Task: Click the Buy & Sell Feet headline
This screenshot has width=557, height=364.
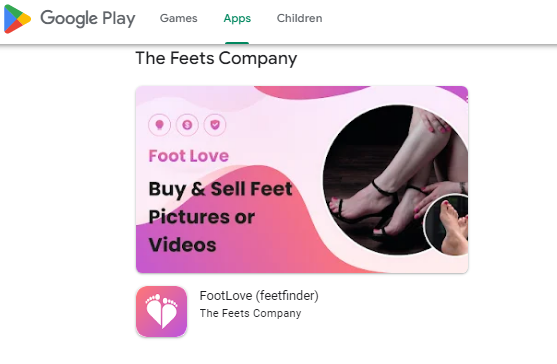Action: tap(220, 189)
